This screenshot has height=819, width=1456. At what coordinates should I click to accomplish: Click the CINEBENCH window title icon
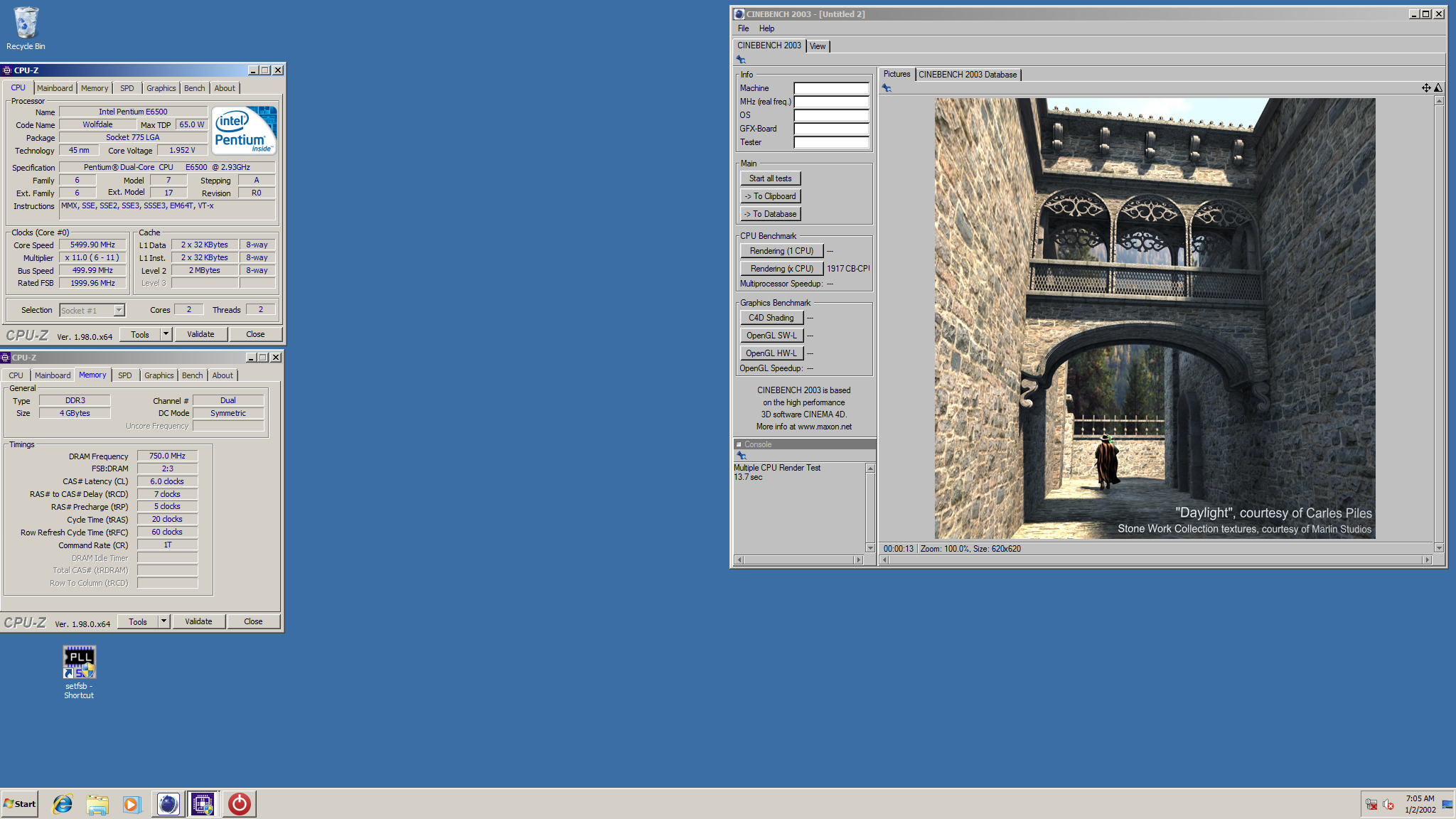[739, 14]
